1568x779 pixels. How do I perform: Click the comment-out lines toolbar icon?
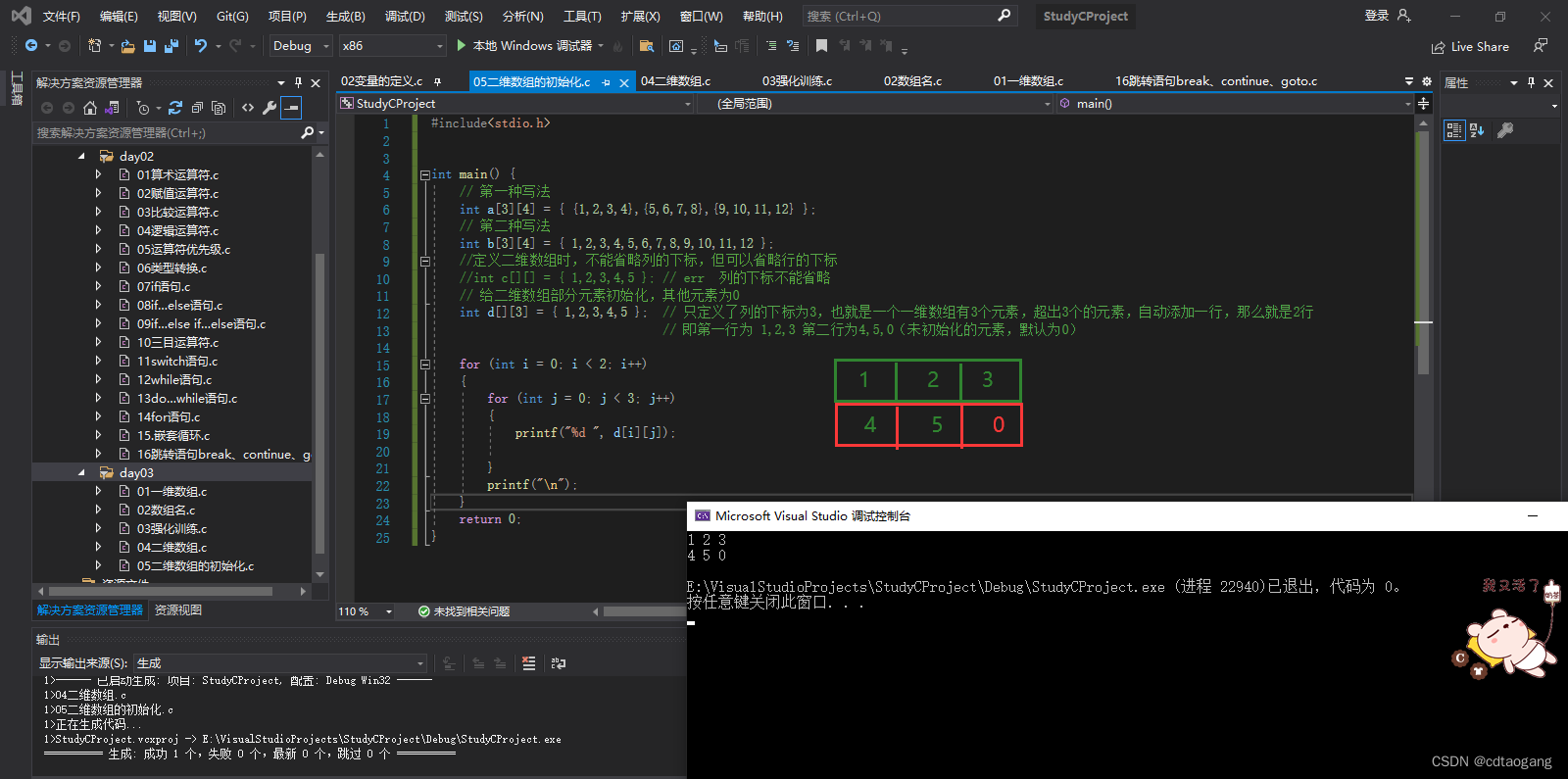pyautogui.click(x=771, y=46)
